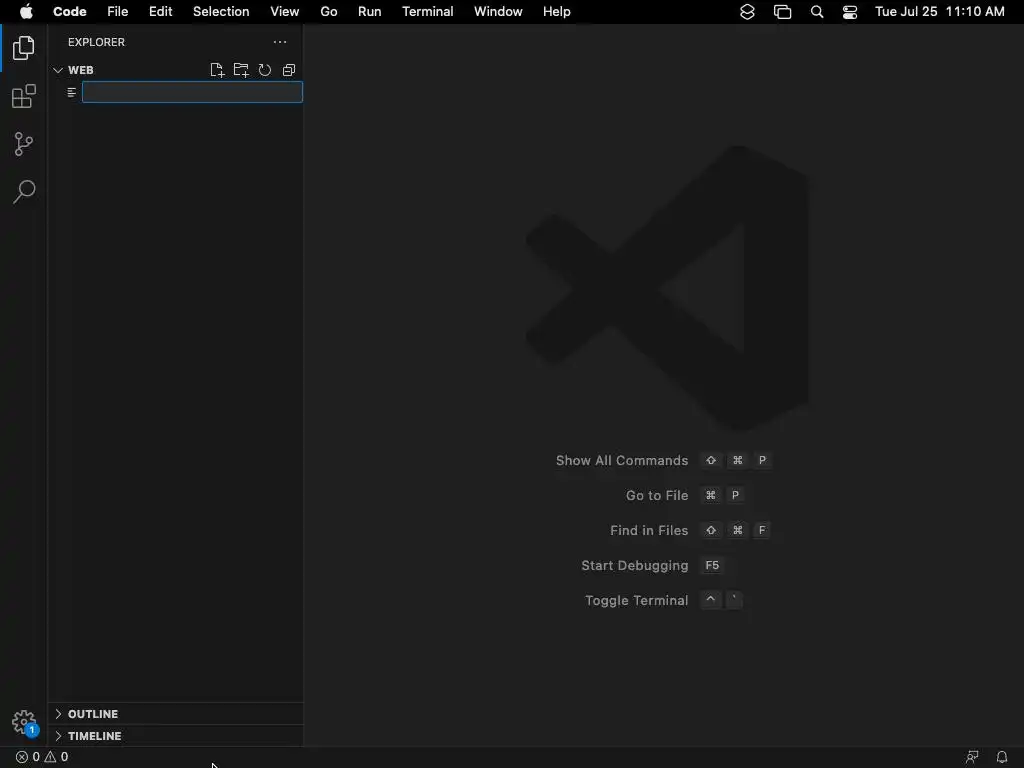Open the View menu

[285, 12]
